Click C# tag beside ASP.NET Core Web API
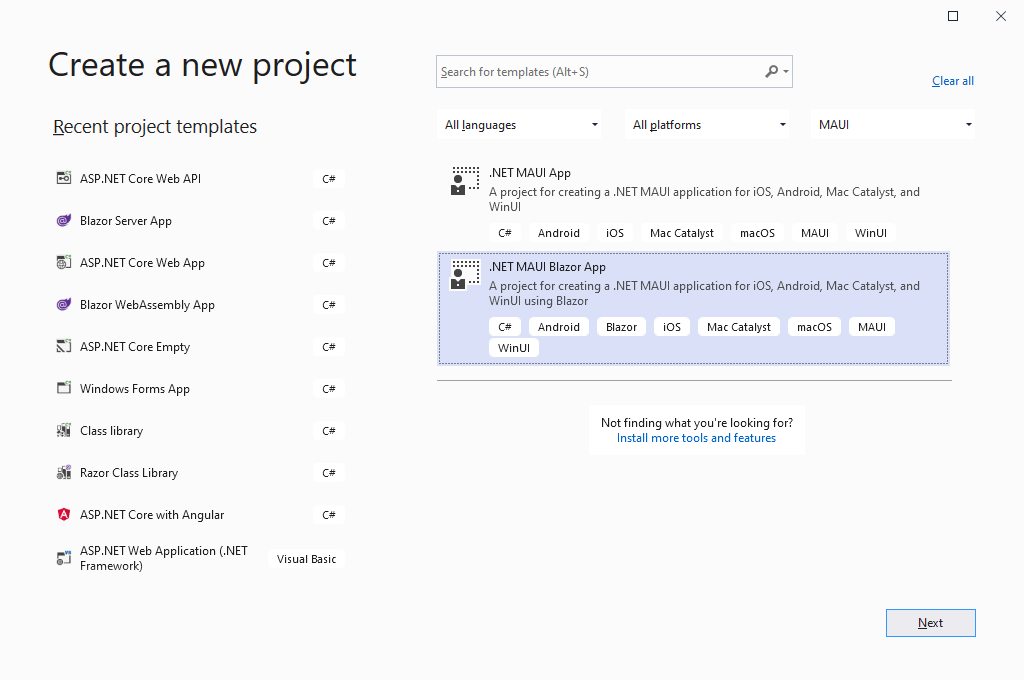The height and width of the screenshot is (680, 1024). coord(328,178)
